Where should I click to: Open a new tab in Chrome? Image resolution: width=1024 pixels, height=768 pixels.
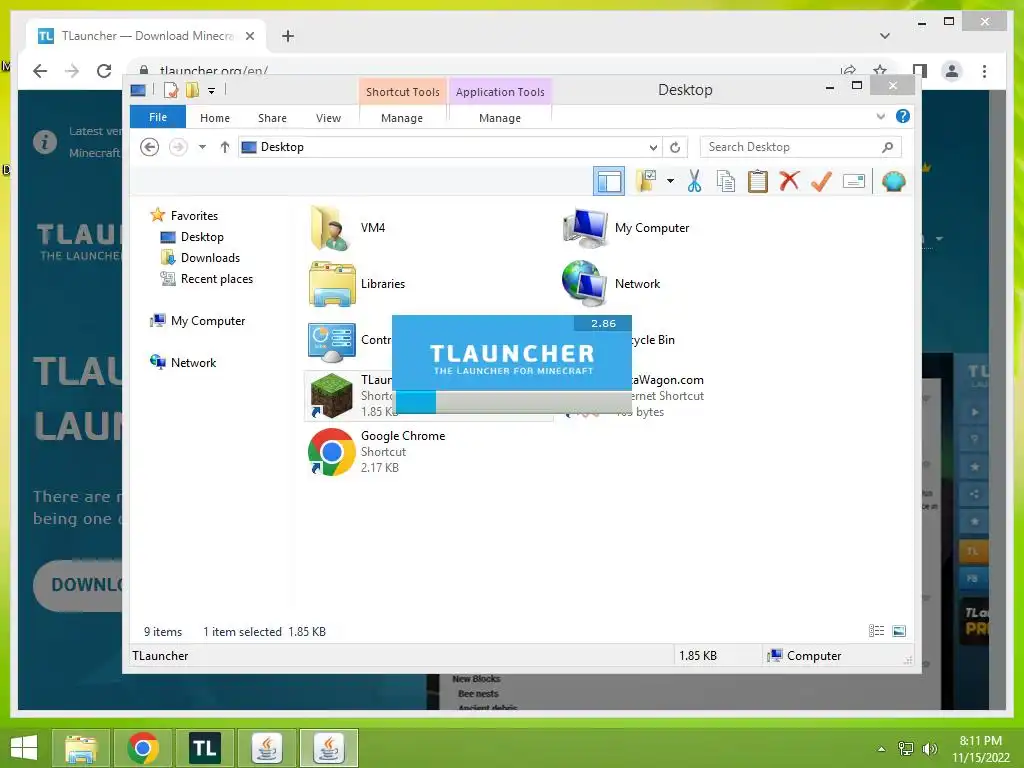tap(288, 36)
